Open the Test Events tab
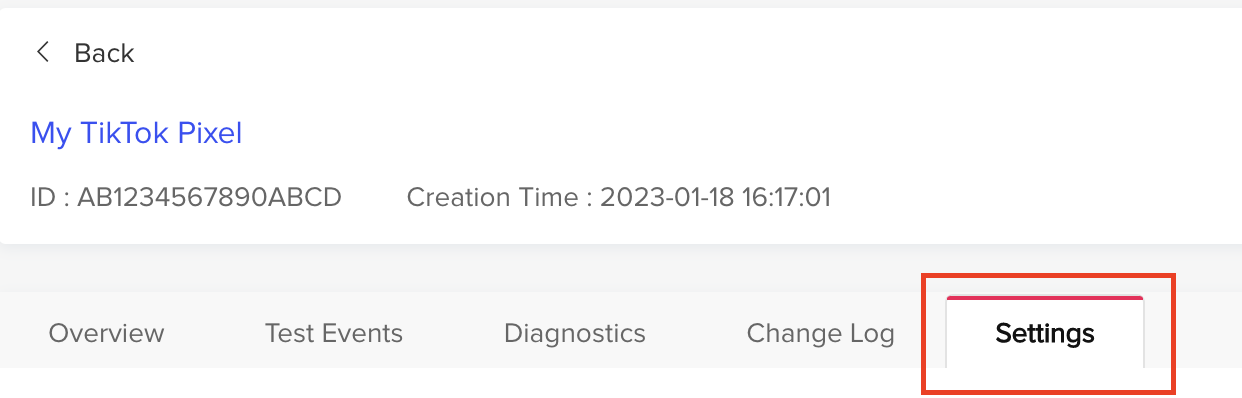 point(333,333)
